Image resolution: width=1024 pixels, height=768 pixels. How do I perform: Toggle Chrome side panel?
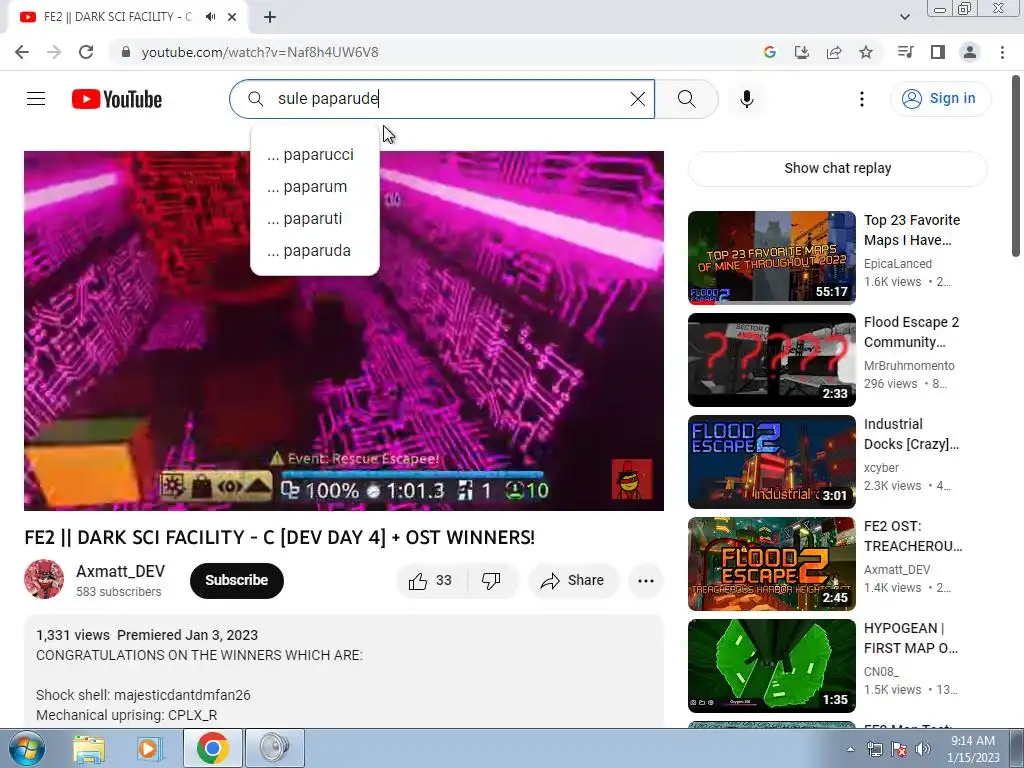[x=938, y=52]
